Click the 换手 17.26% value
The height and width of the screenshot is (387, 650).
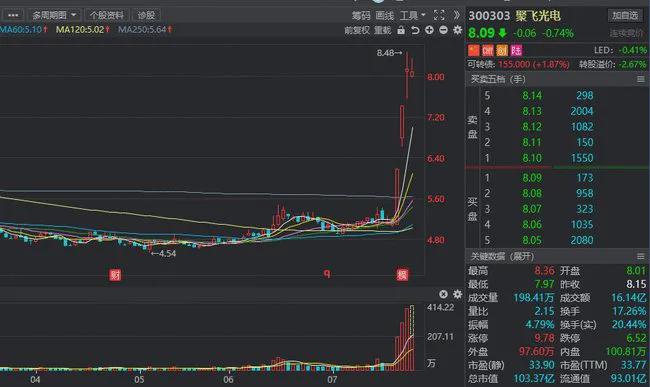coord(629,311)
